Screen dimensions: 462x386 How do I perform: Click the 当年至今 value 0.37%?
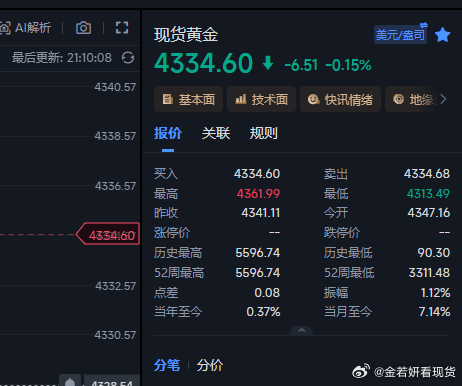coord(263,312)
